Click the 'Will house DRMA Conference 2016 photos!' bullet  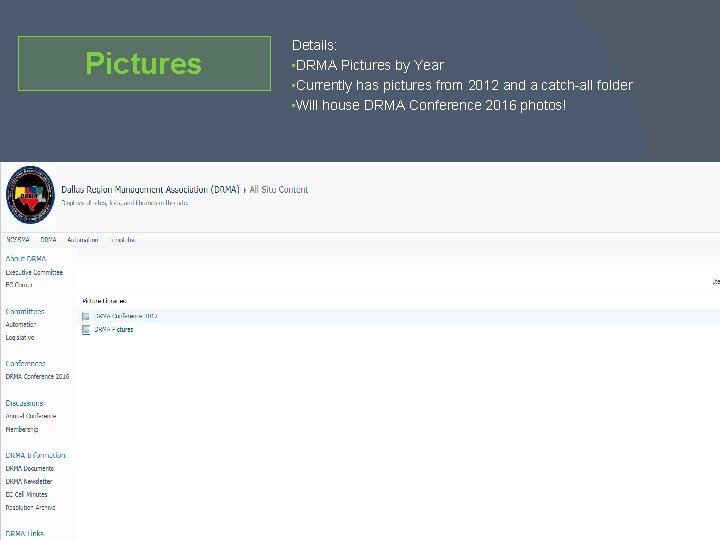pos(429,105)
